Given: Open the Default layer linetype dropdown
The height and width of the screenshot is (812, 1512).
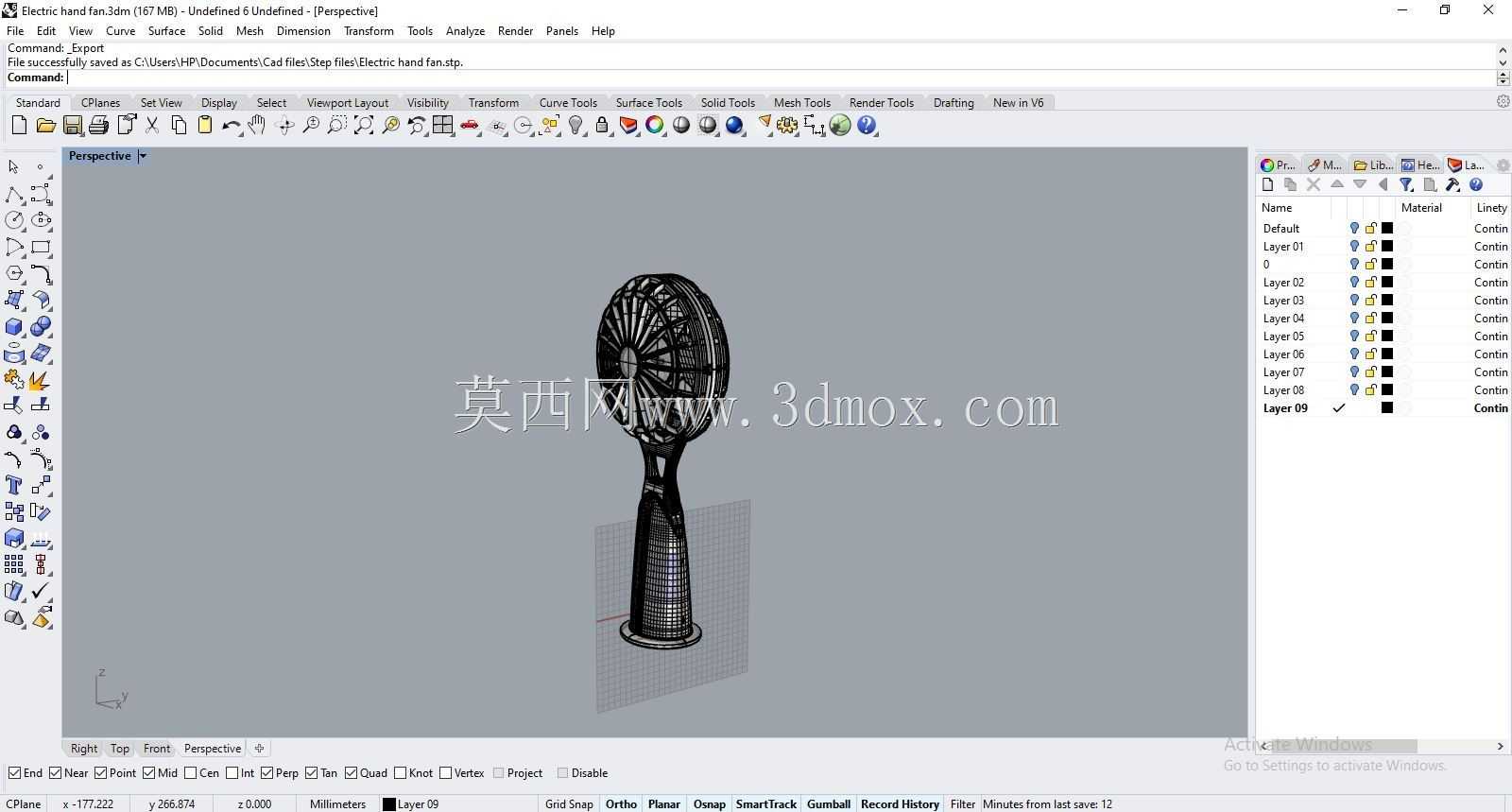Looking at the screenshot, I should [1490, 229].
